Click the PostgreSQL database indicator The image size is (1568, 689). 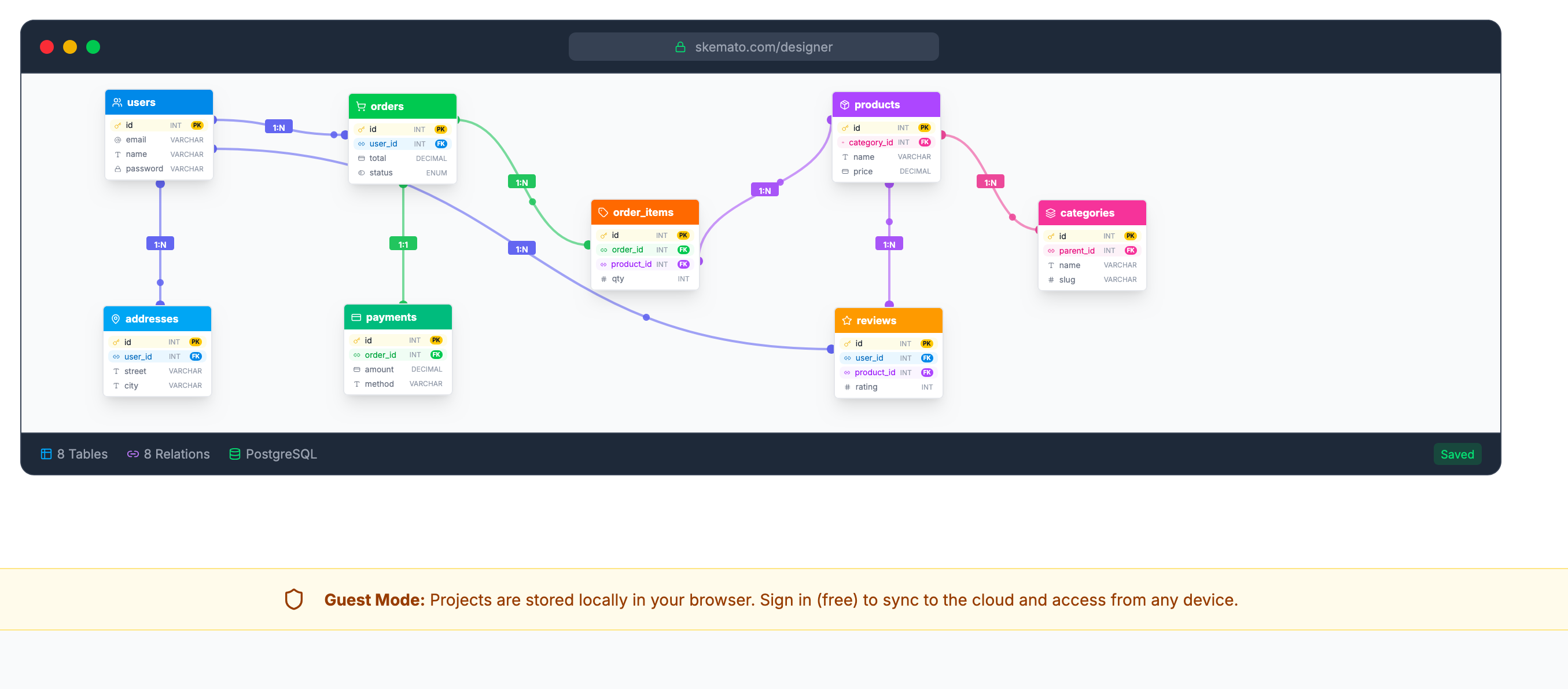tap(273, 454)
